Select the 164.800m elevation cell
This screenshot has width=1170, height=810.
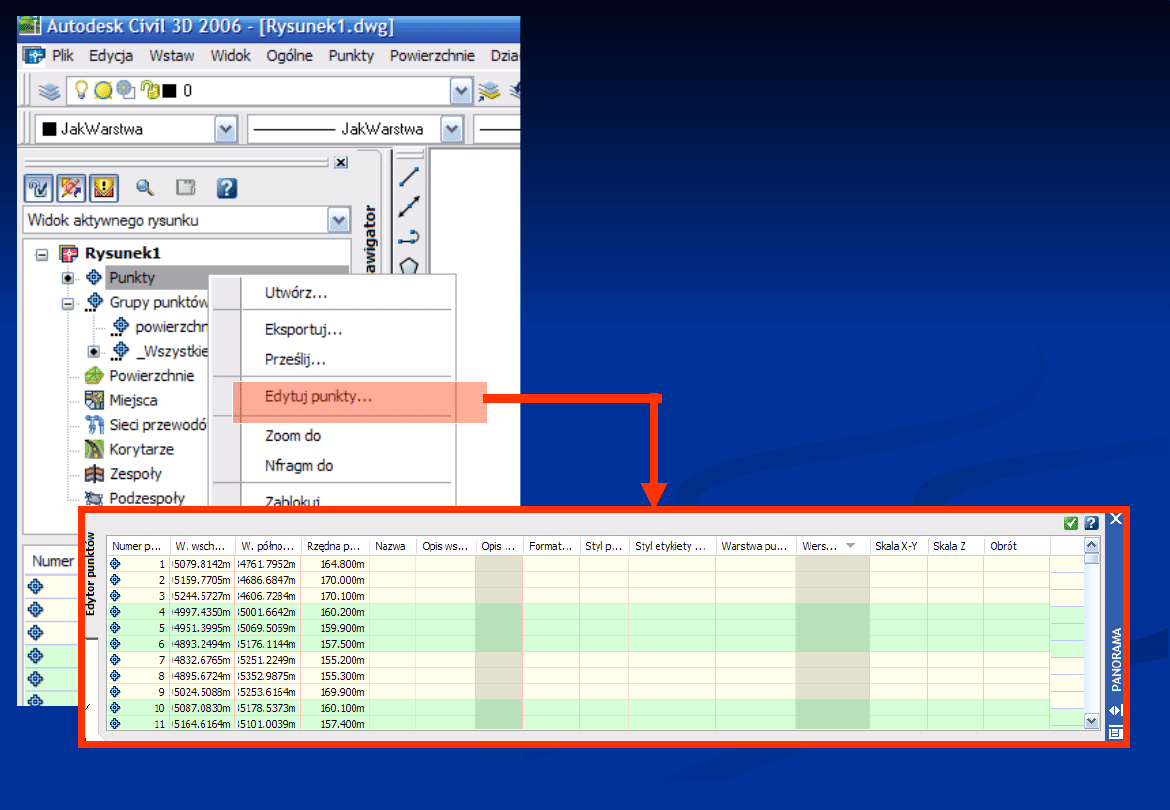335,565
